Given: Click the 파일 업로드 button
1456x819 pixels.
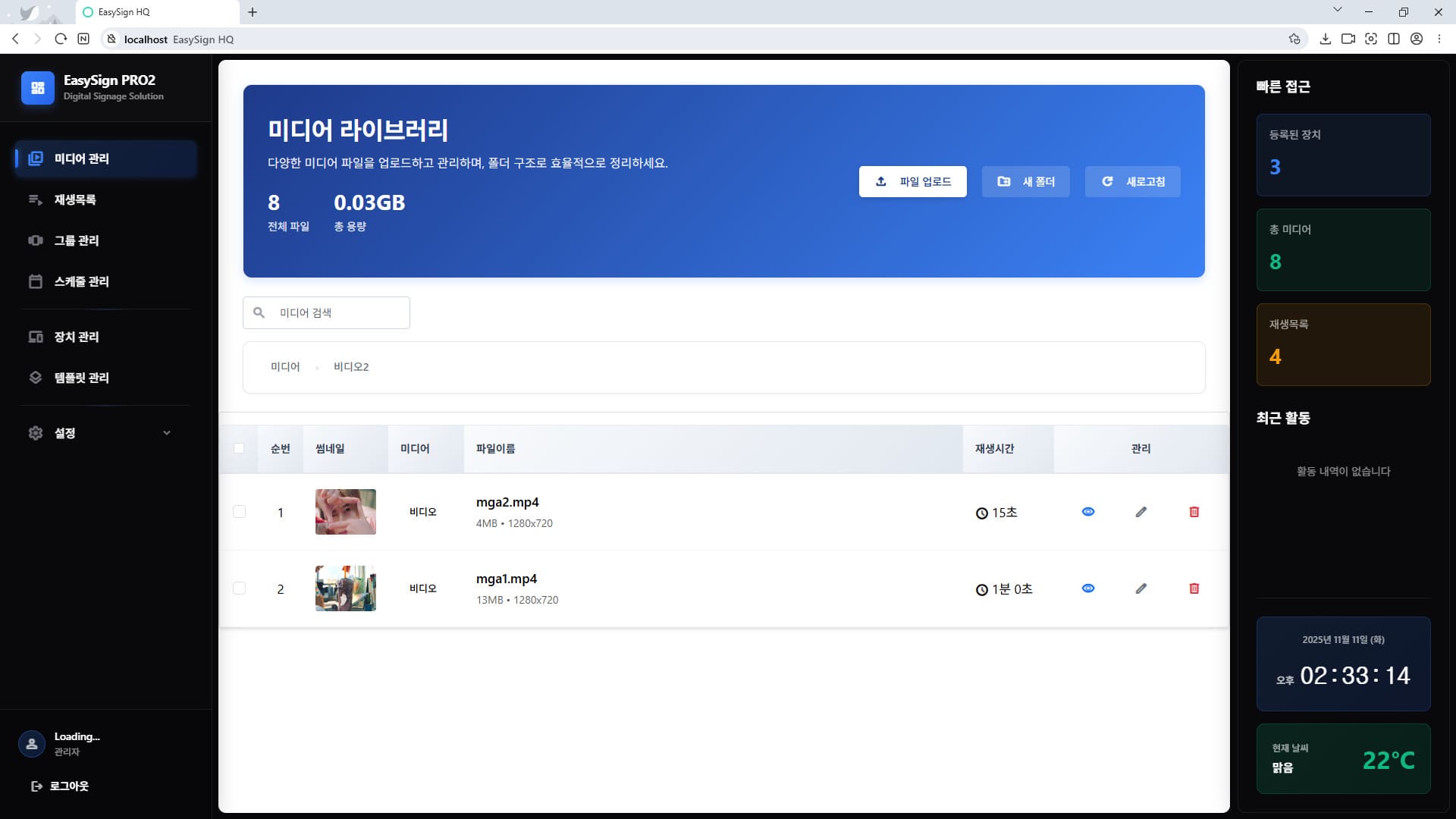Looking at the screenshot, I should 913,181.
